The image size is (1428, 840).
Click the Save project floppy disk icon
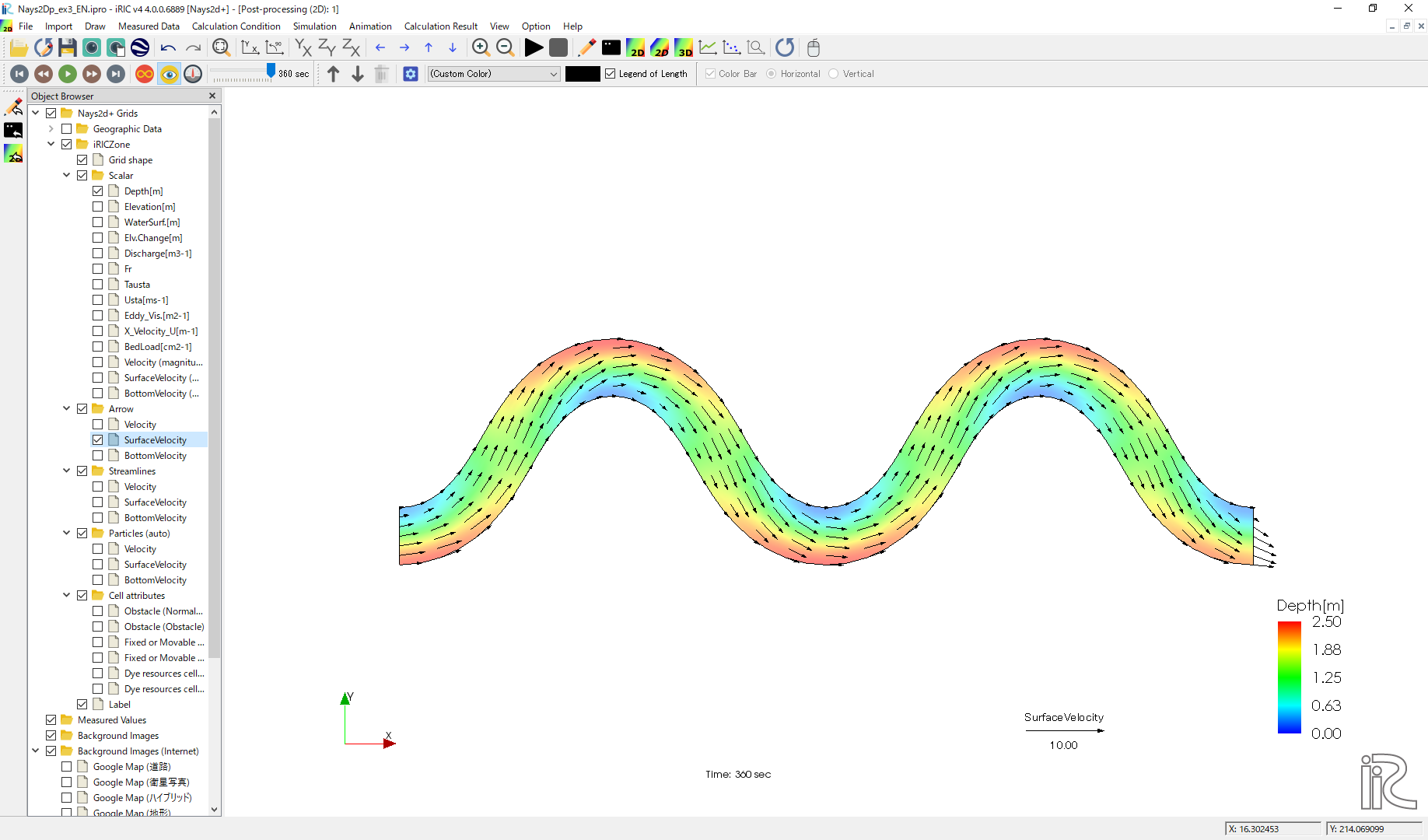coord(68,48)
